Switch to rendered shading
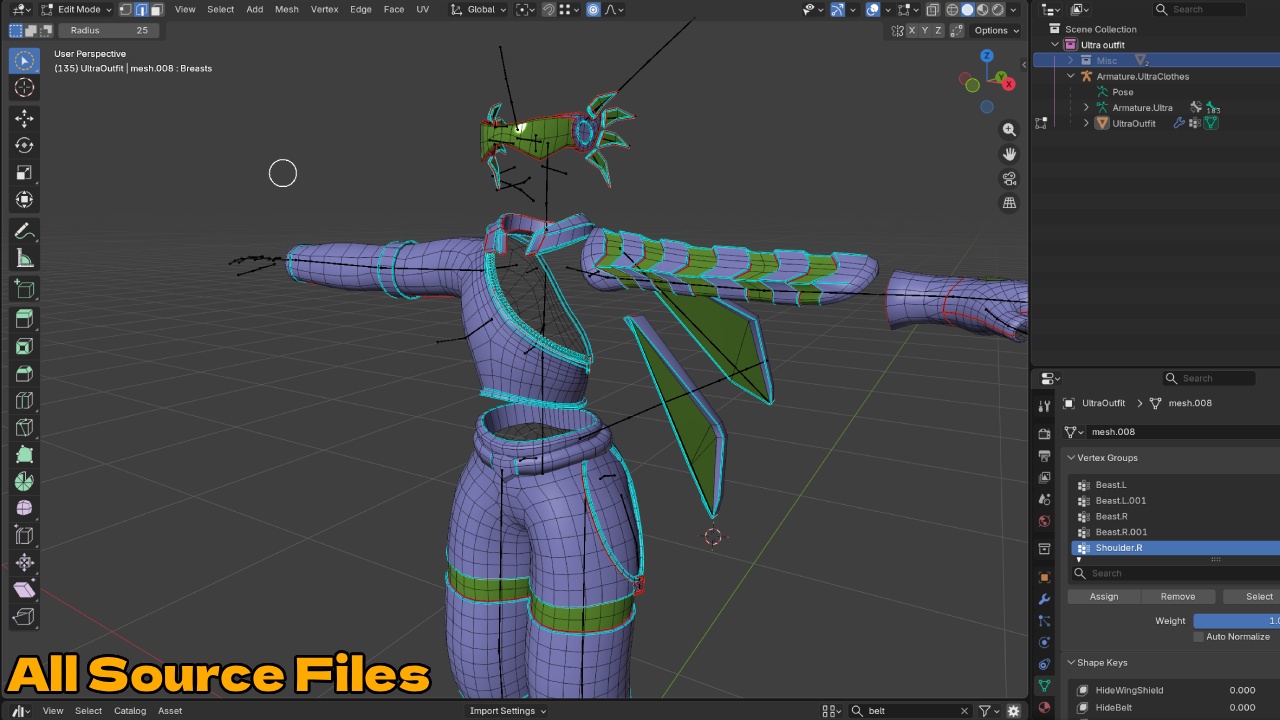This screenshot has height=720, width=1280. tap(998, 9)
